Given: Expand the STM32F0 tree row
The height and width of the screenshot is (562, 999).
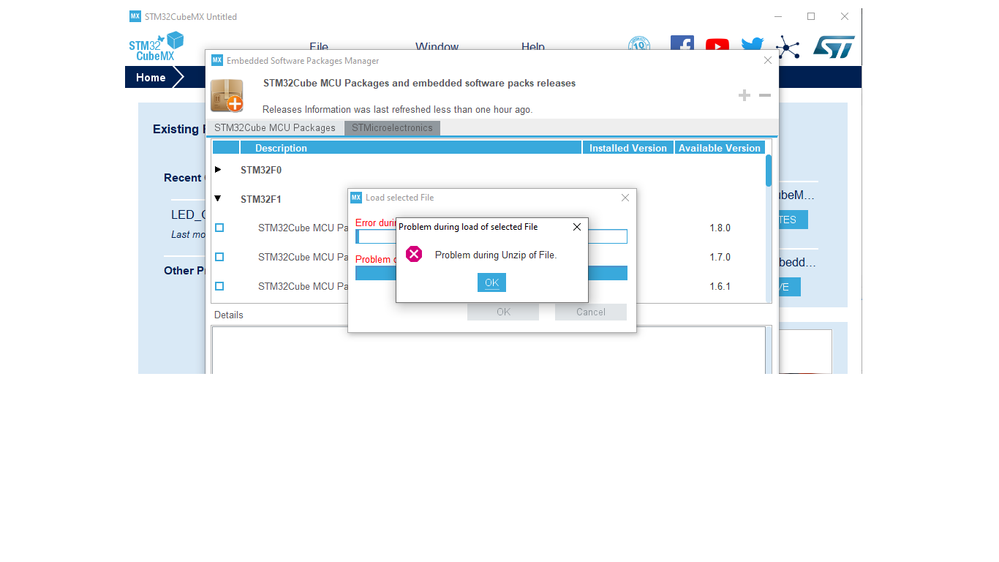Looking at the screenshot, I should [x=218, y=169].
